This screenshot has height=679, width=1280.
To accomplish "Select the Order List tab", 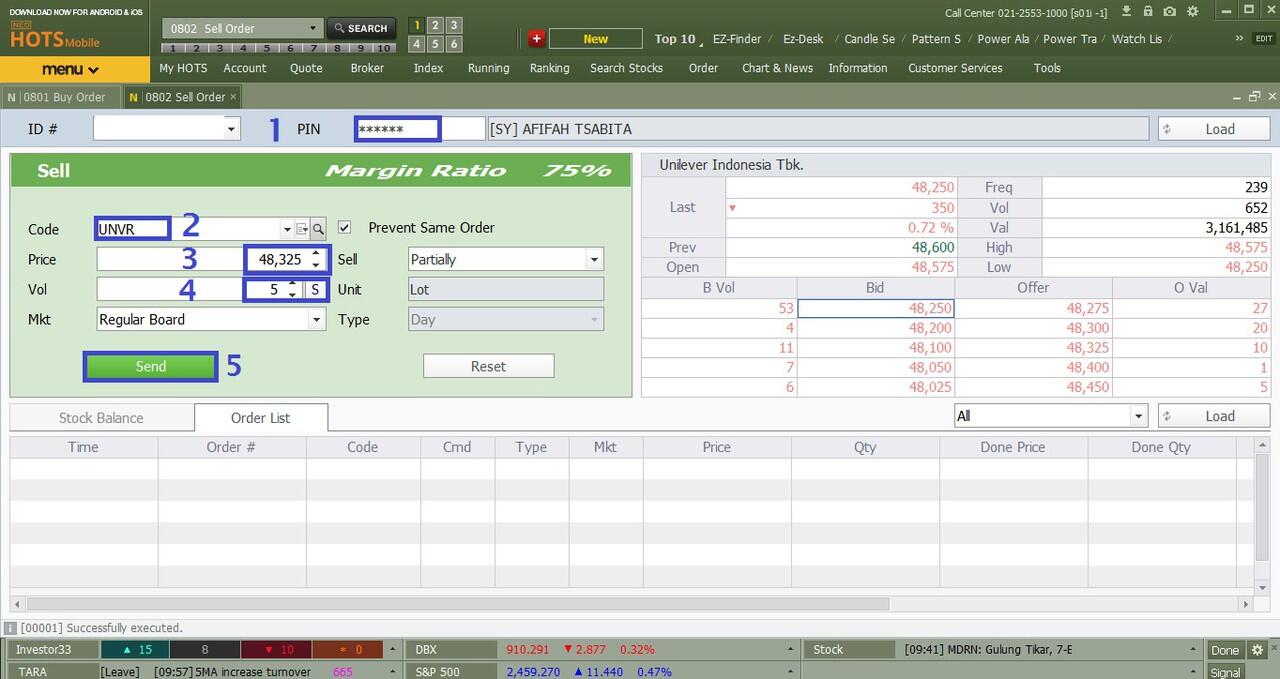I will pyautogui.click(x=261, y=418).
